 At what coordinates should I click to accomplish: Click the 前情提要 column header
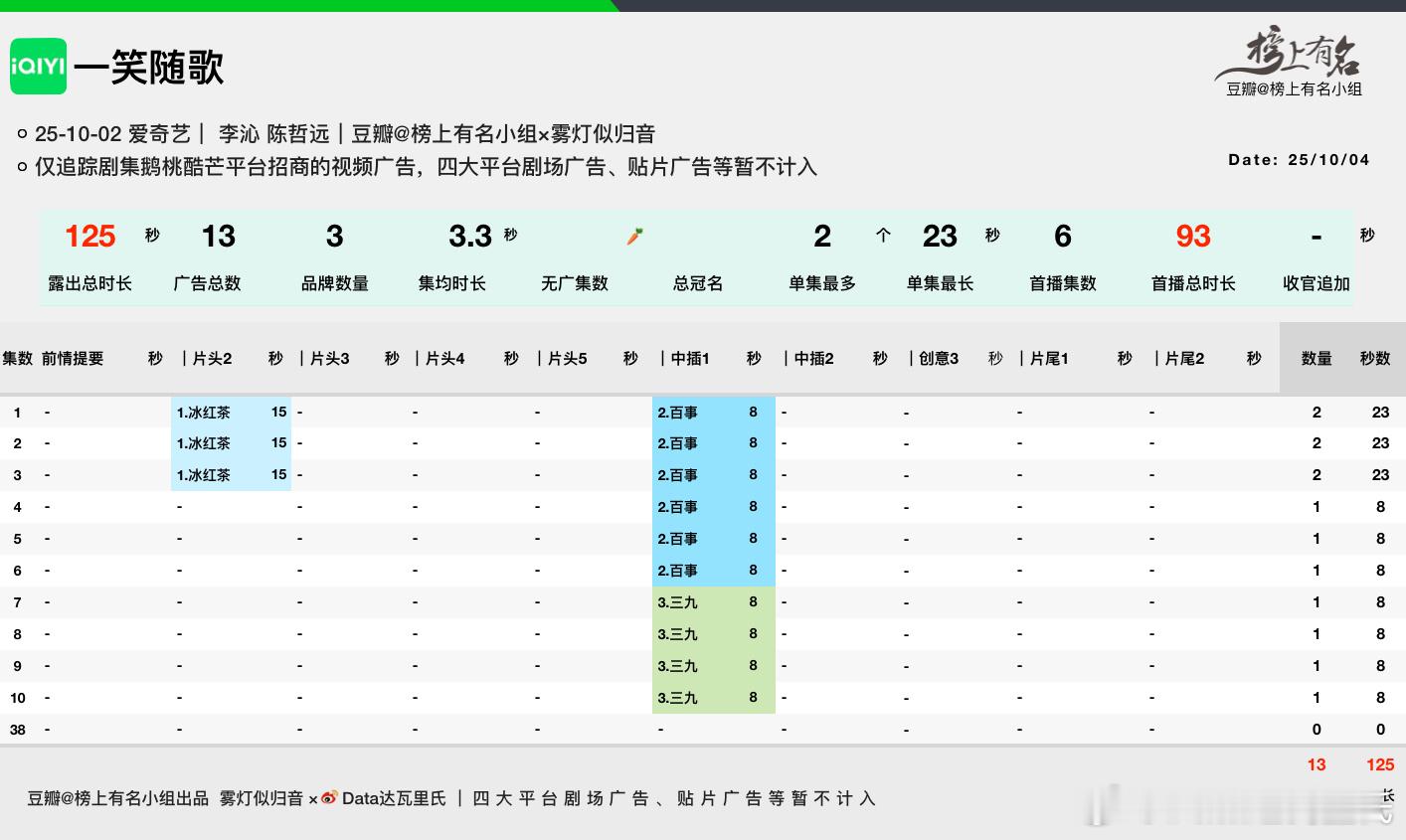pyautogui.click(x=73, y=358)
